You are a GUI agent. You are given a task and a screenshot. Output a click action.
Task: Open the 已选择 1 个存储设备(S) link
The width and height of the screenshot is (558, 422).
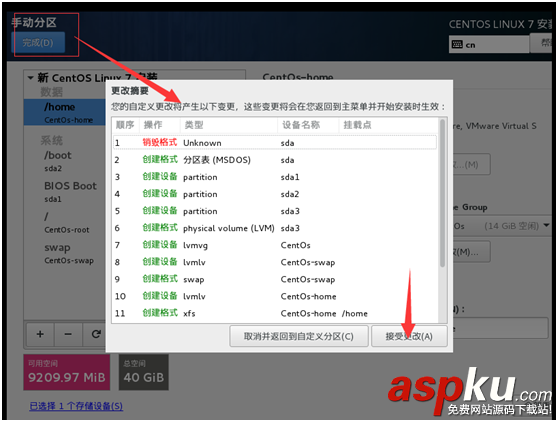76,406
